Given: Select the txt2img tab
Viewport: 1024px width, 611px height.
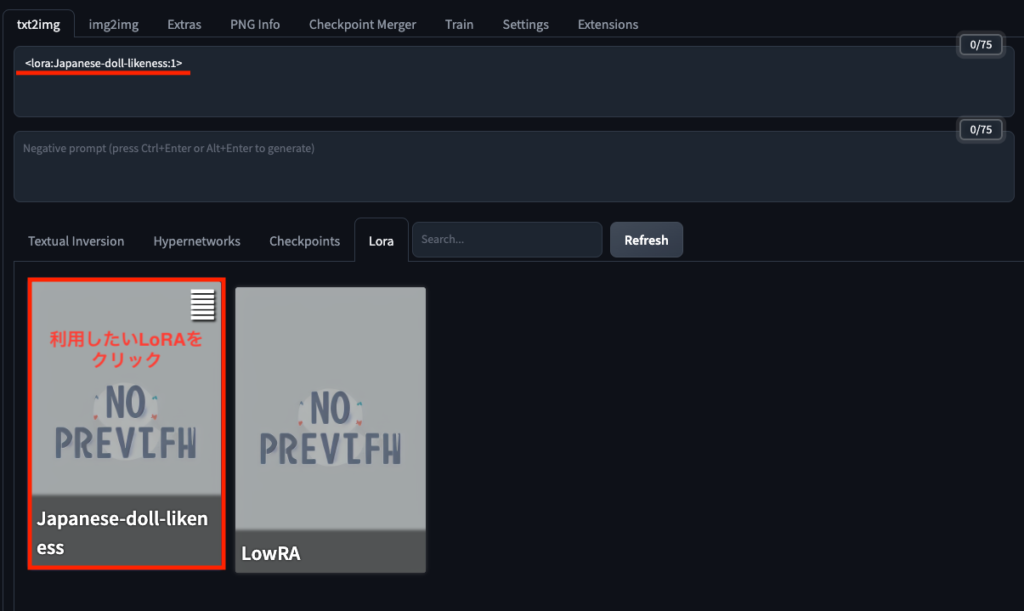Looking at the screenshot, I should [38, 22].
